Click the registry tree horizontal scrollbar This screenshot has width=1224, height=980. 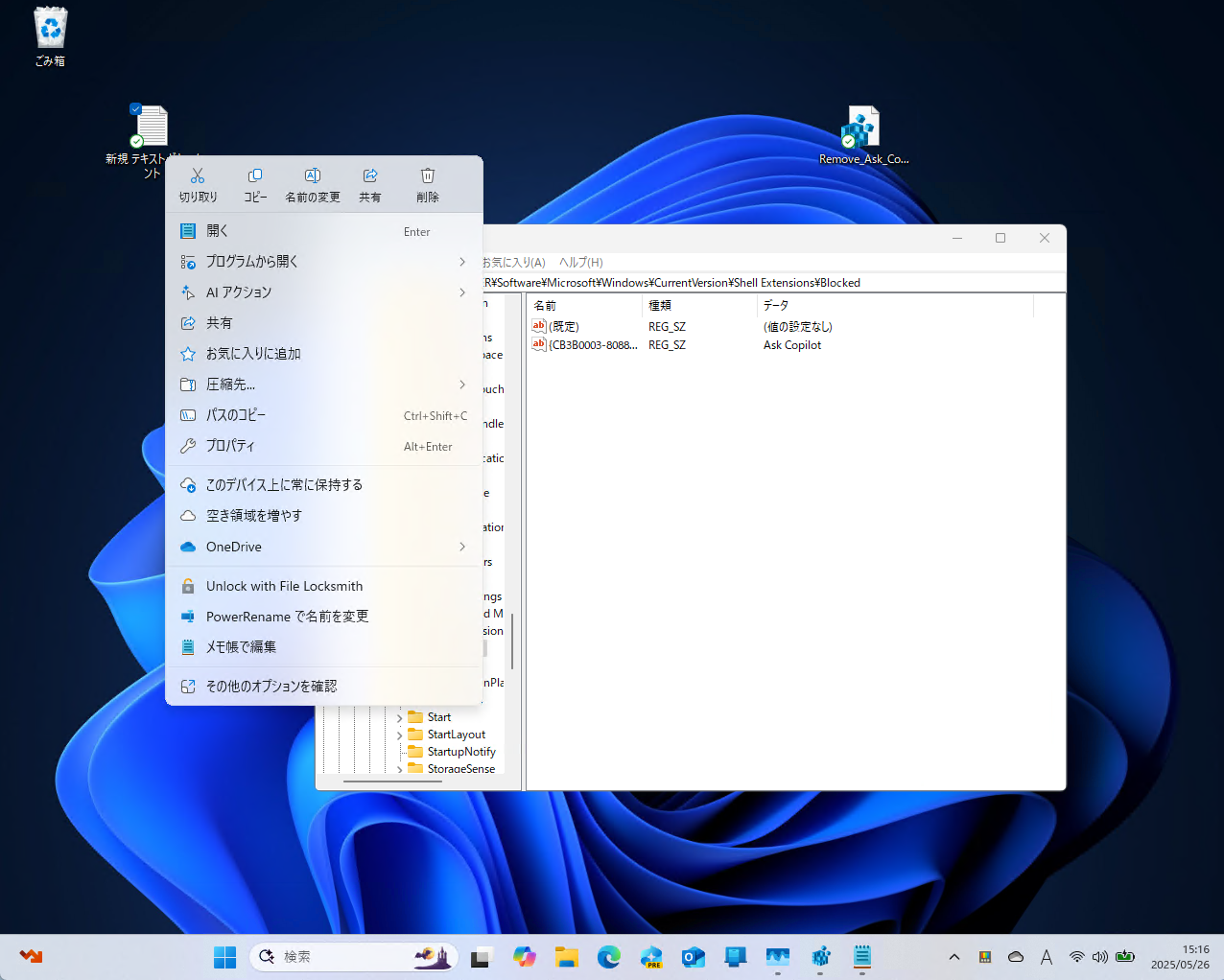(x=392, y=782)
